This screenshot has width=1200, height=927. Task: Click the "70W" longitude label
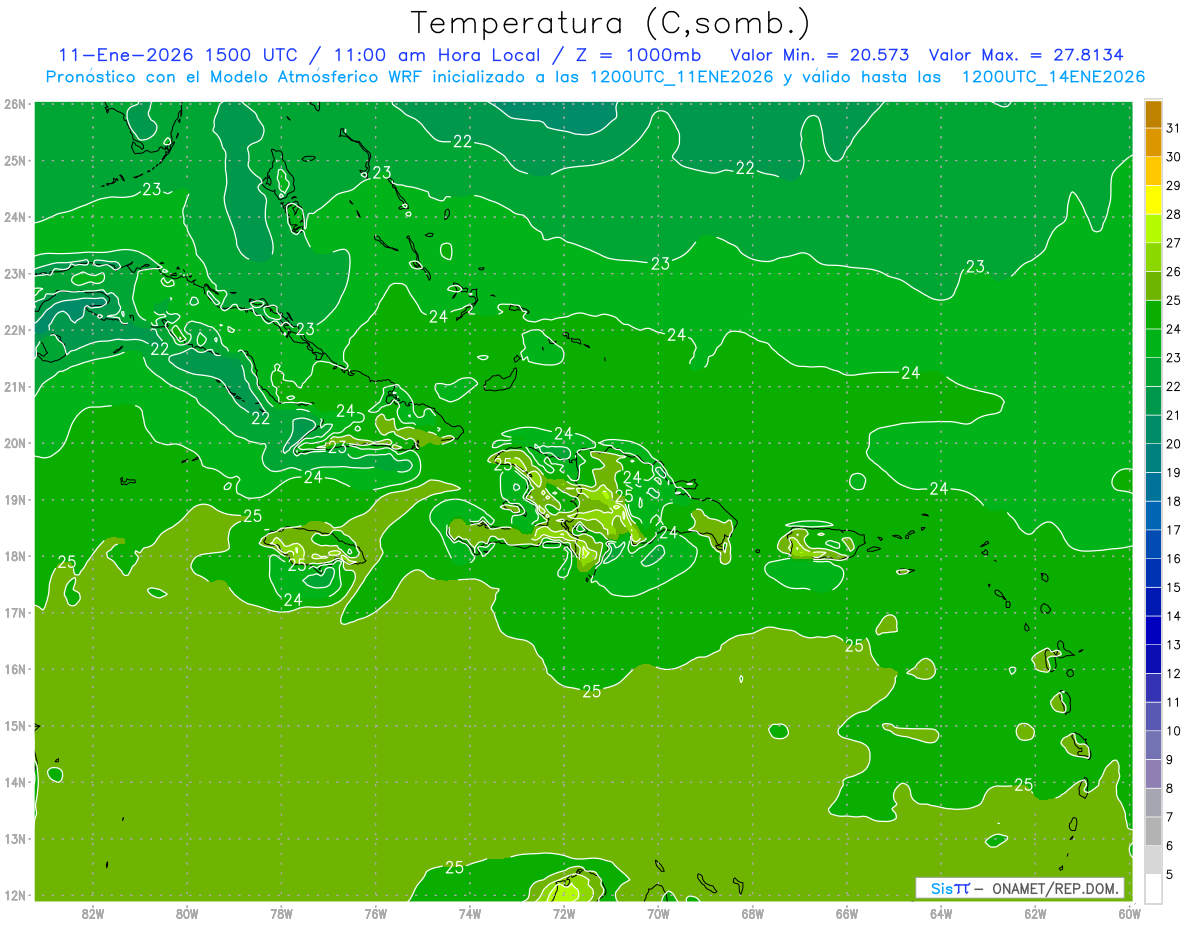coord(658,914)
